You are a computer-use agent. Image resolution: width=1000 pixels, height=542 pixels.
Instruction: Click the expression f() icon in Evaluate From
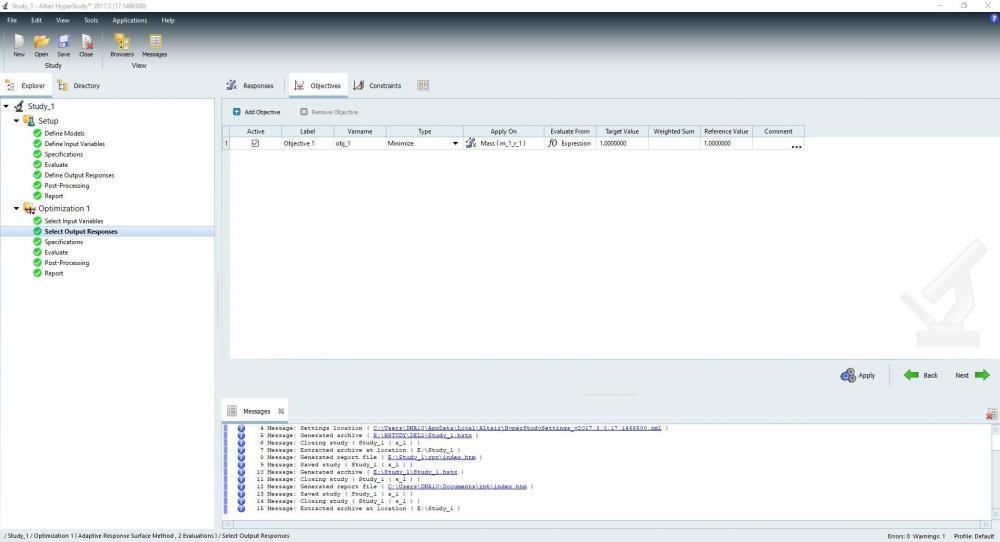(x=552, y=143)
